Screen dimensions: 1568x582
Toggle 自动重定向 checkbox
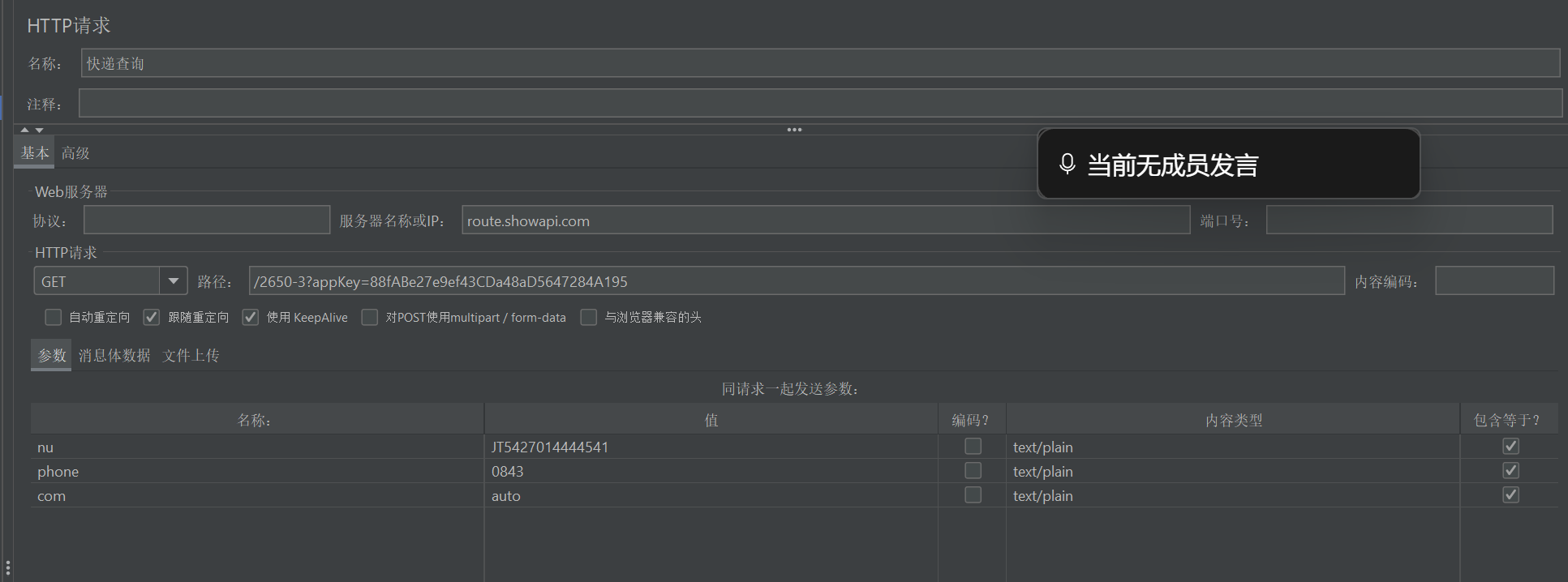[54, 317]
